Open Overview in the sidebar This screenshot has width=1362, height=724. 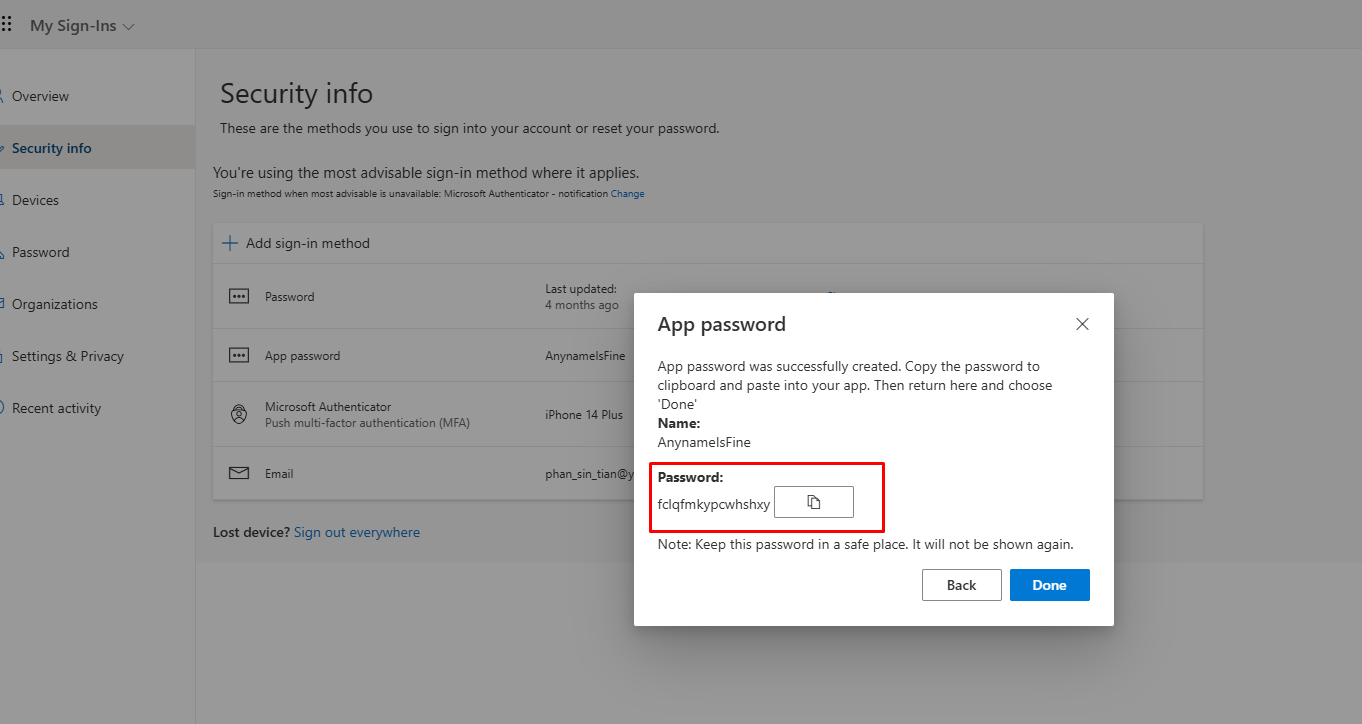pyautogui.click(x=40, y=96)
